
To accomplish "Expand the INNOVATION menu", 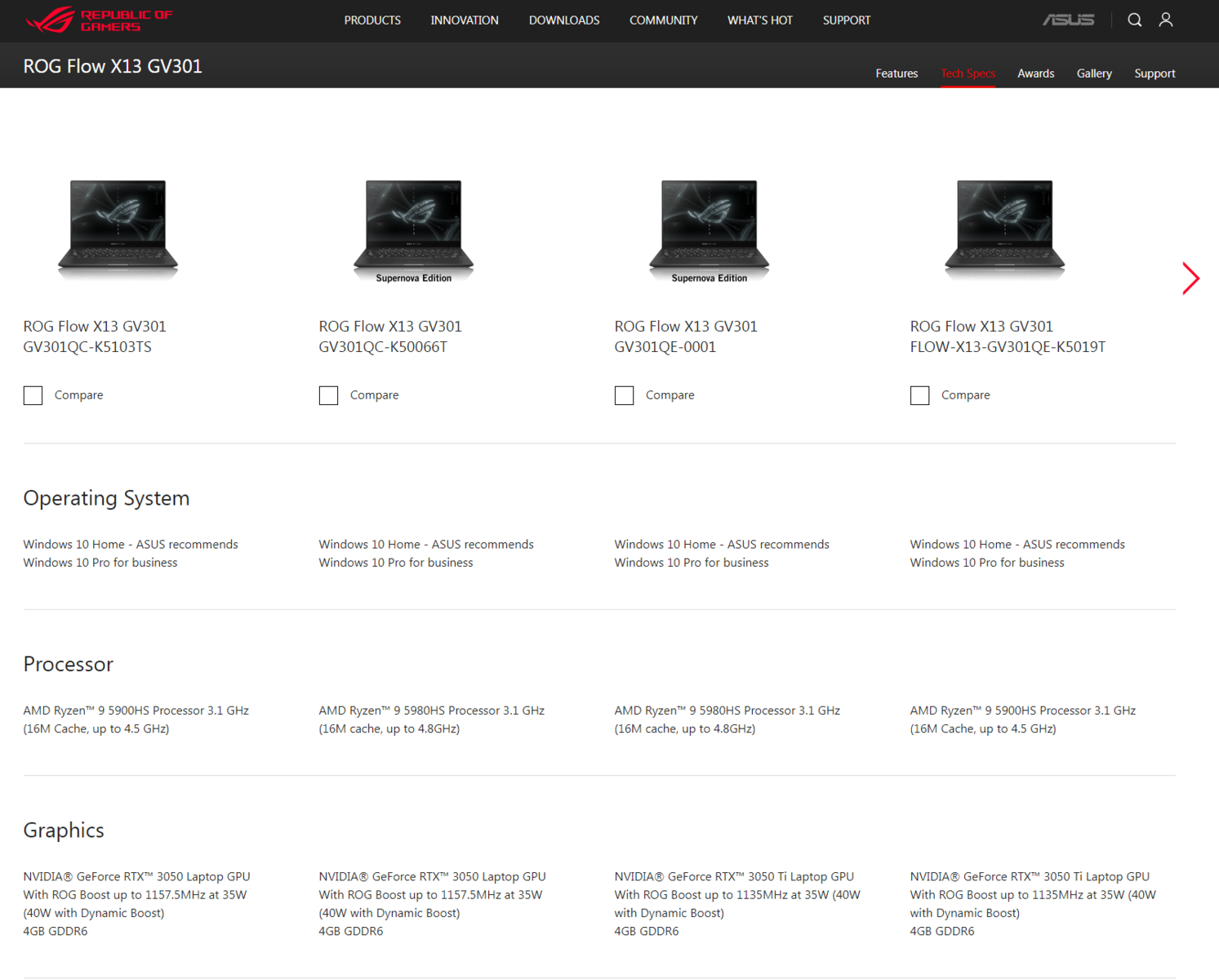I will point(465,20).
